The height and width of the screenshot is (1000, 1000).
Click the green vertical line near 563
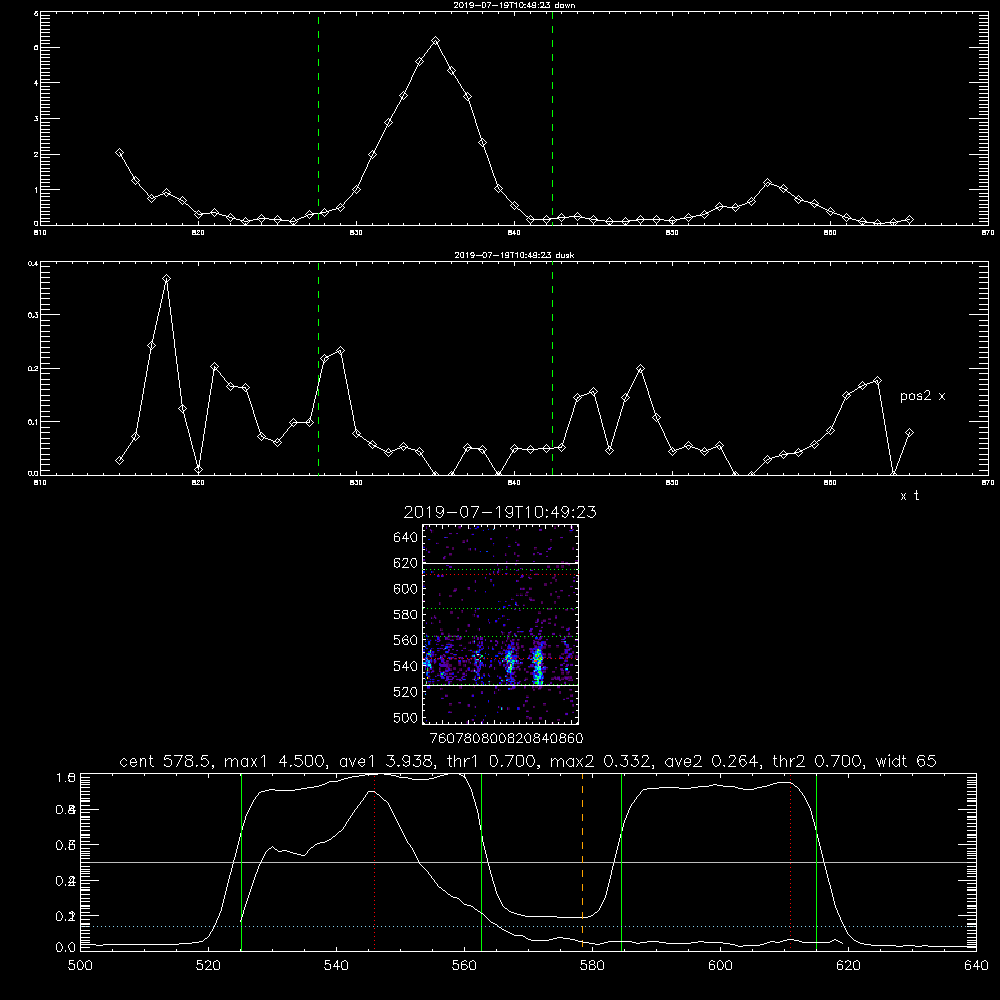click(482, 861)
